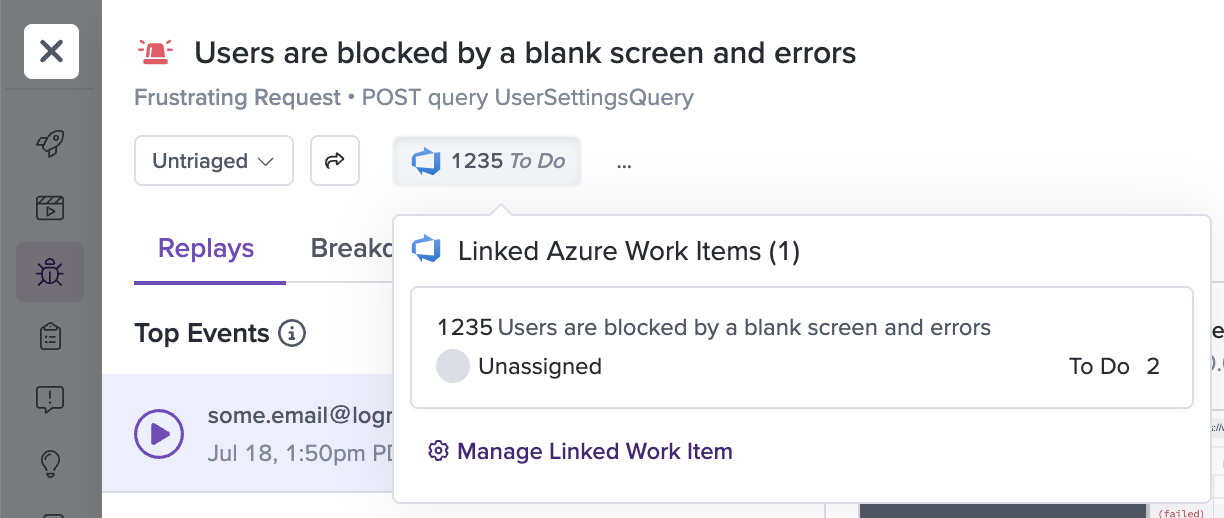Switch to the Breakdown tab
This screenshot has height=518, width=1224.
pyautogui.click(x=352, y=248)
